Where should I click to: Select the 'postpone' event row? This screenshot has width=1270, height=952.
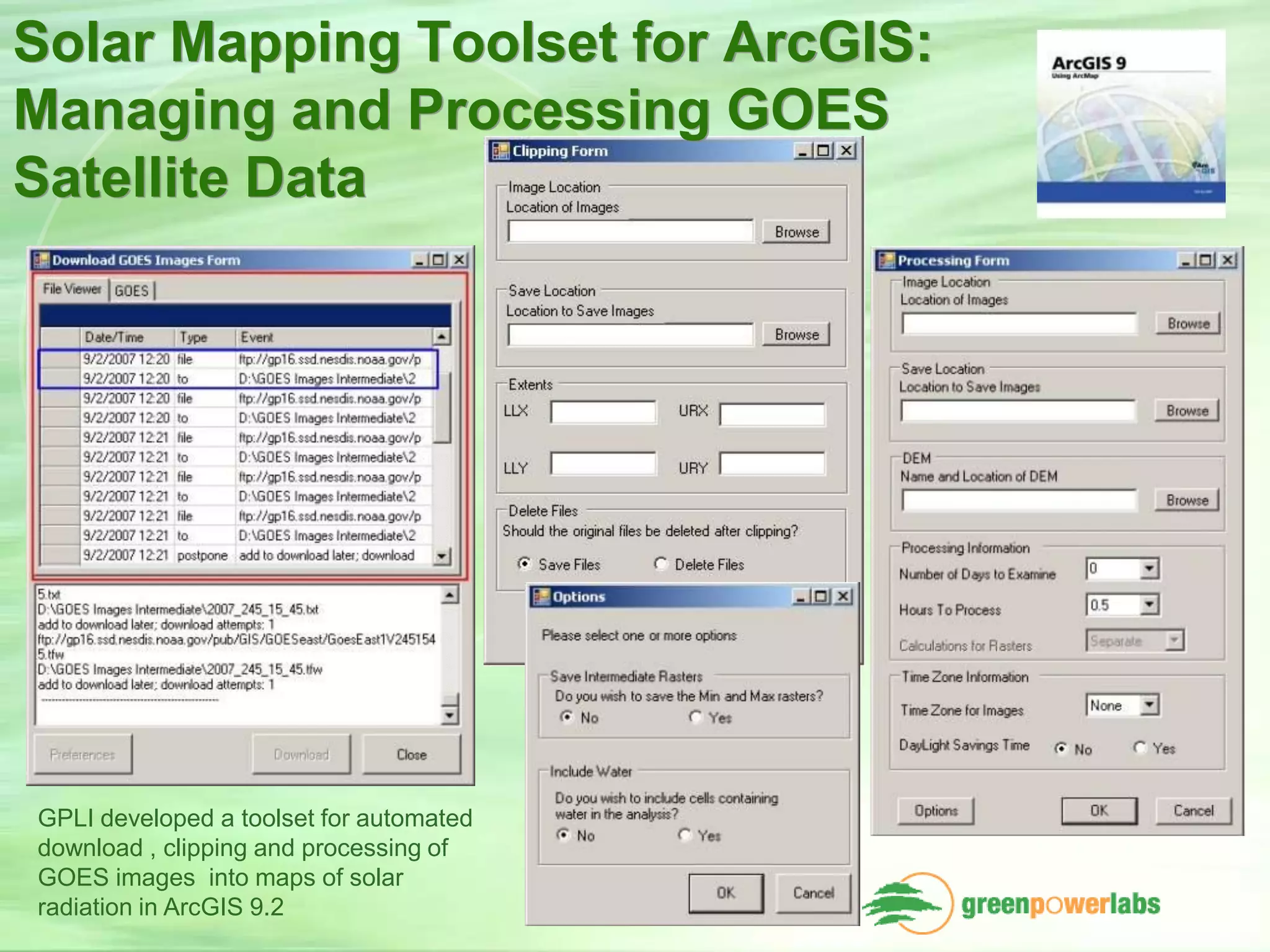237,555
